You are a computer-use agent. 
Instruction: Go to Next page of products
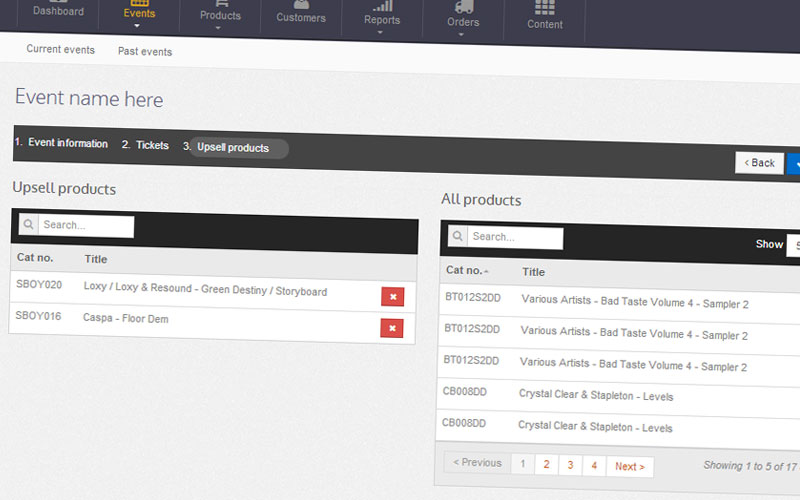[629, 466]
